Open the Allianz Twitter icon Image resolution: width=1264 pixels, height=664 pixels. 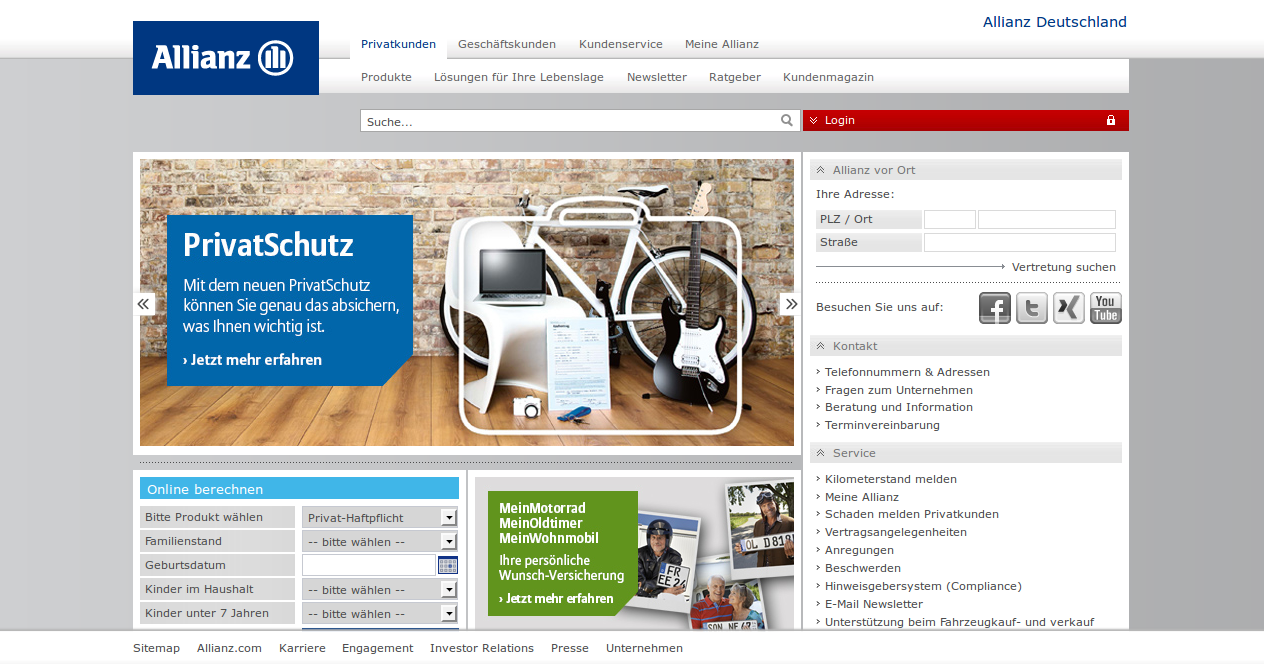click(x=1032, y=308)
